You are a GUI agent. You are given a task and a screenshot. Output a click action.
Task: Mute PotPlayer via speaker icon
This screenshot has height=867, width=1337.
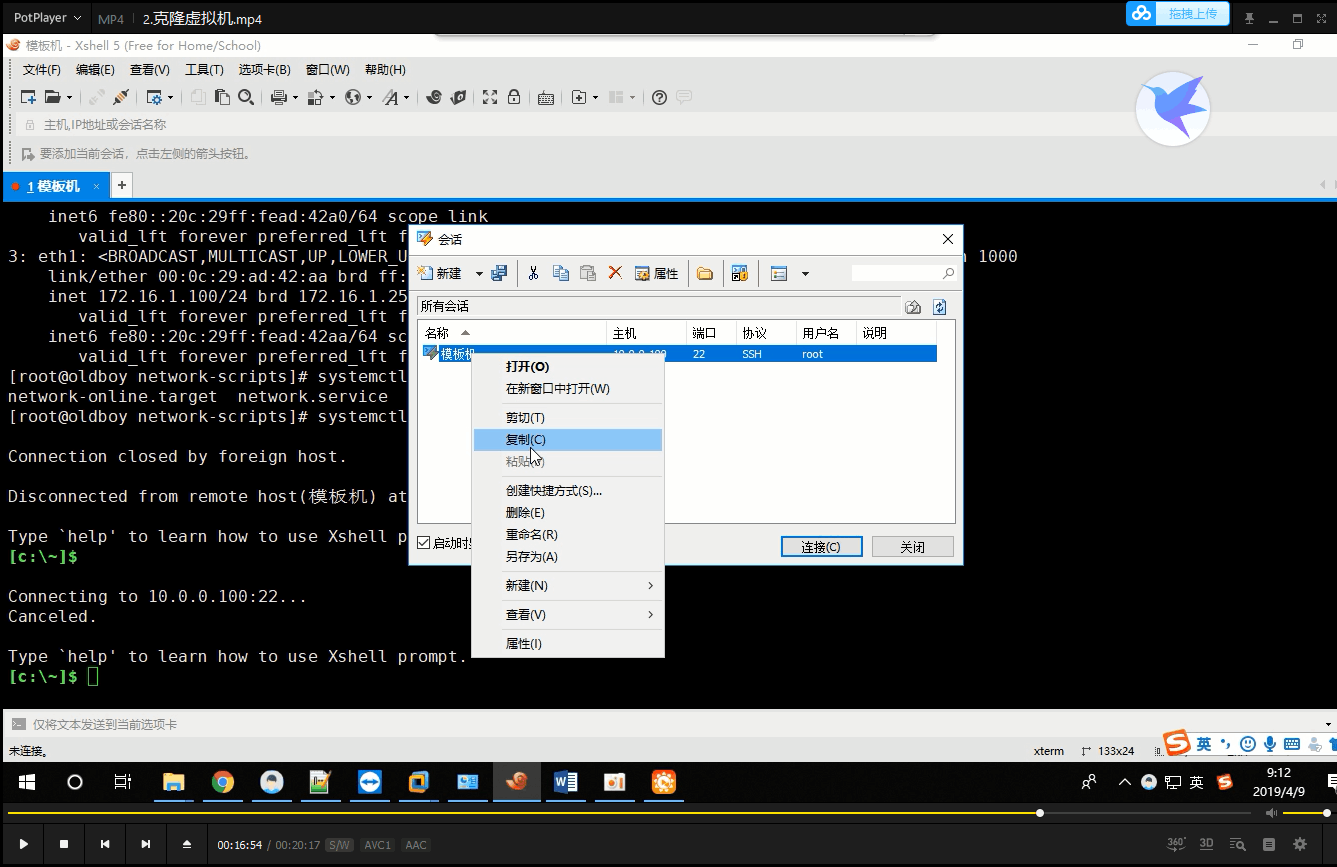[1271, 813]
